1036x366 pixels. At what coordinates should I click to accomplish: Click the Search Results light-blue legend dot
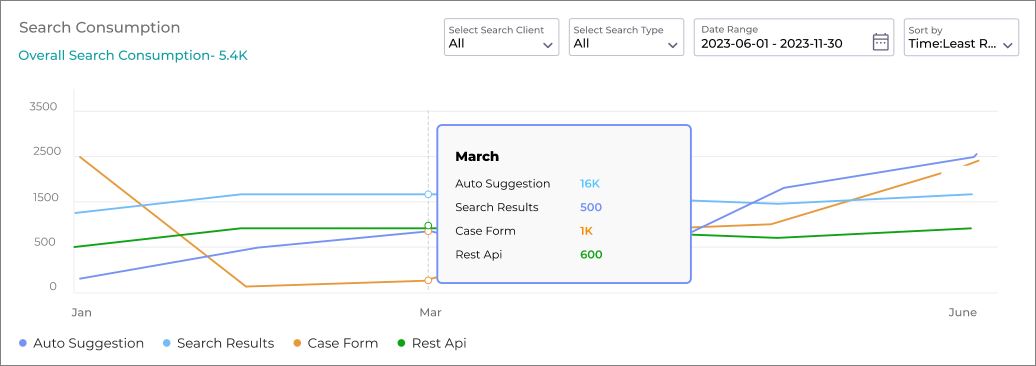coord(166,344)
